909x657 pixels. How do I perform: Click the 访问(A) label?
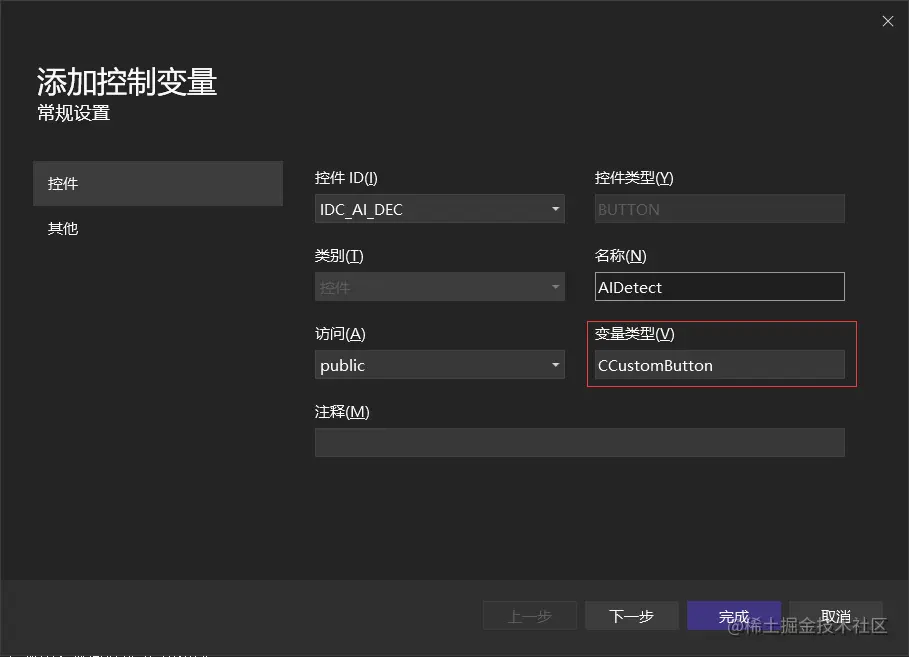(340, 334)
